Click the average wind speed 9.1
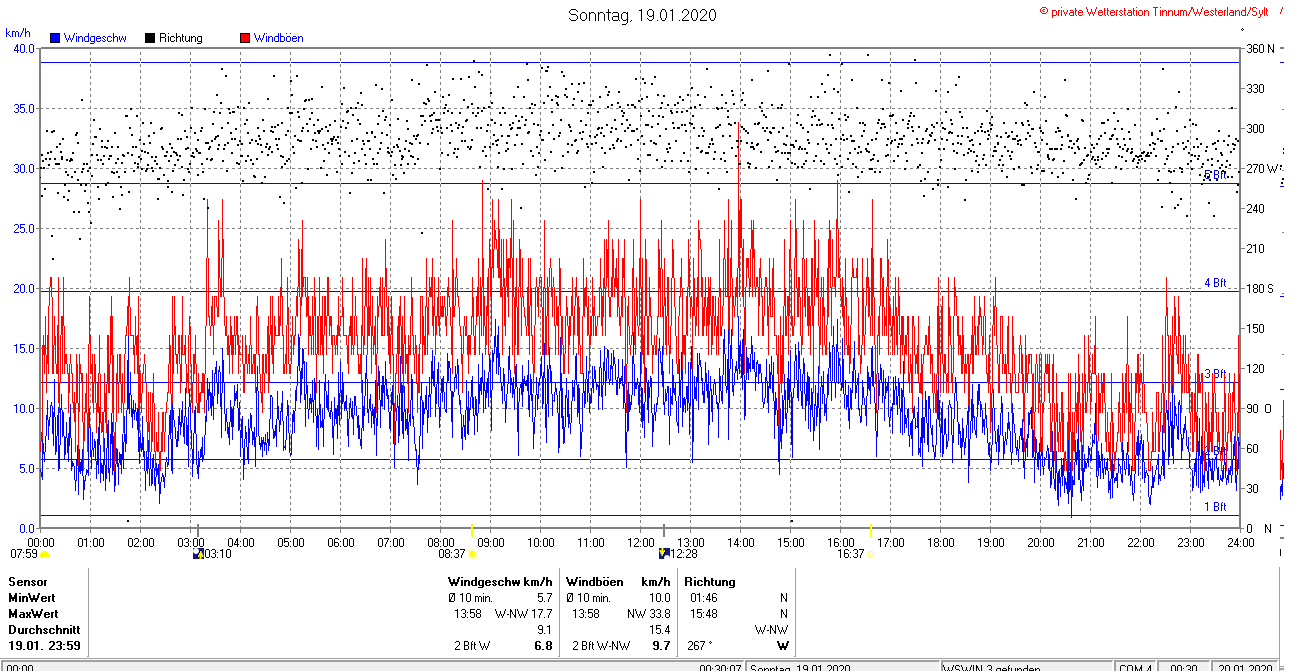This screenshot has height=671, width=1310. tap(544, 630)
